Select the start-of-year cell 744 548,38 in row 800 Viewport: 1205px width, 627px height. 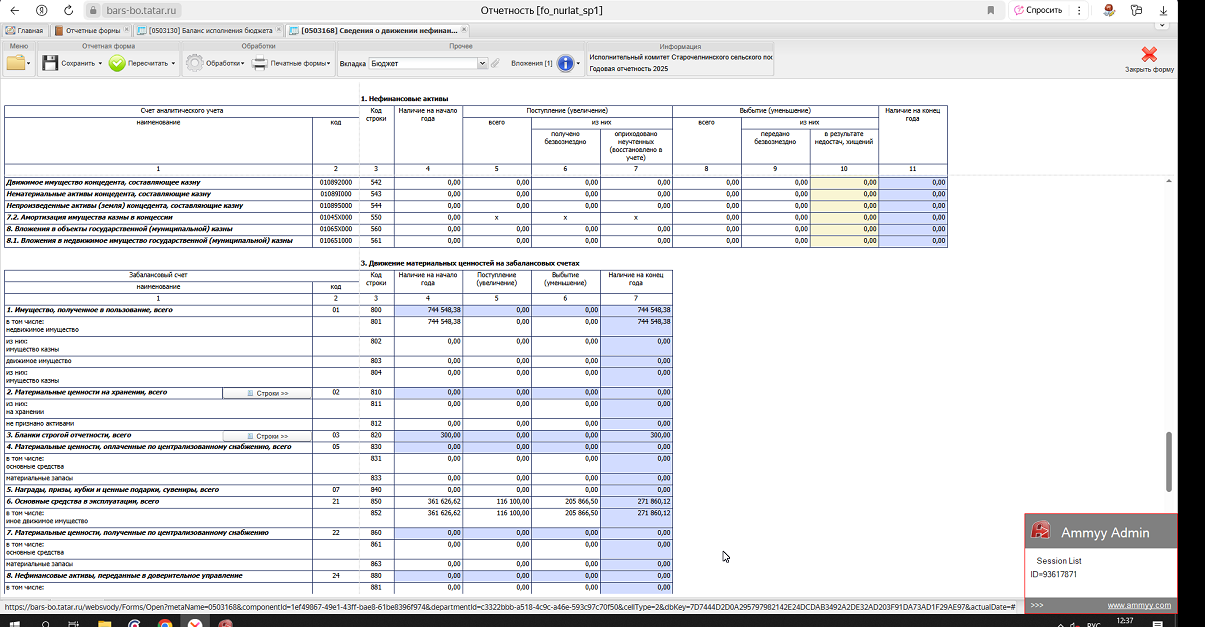coord(428,310)
